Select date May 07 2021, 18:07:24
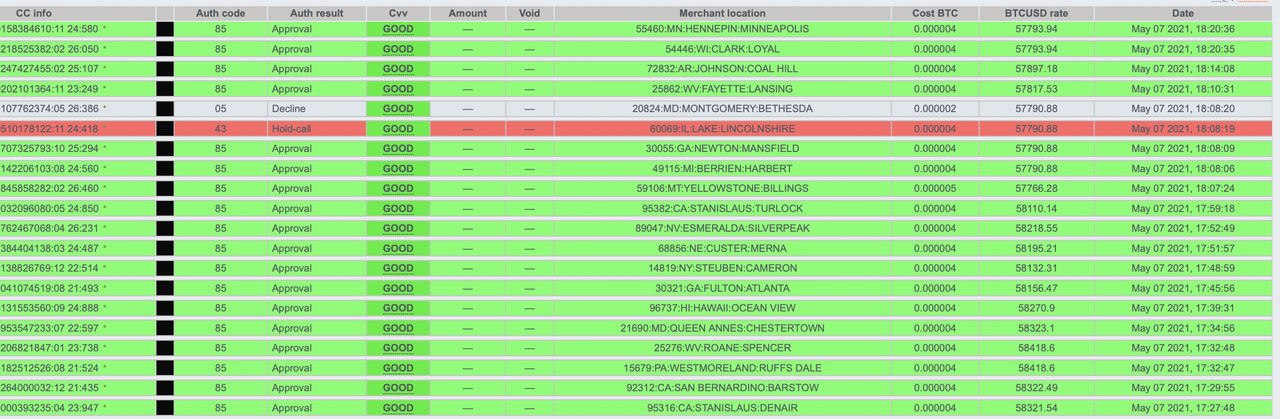The width and height of the screenshot is (1280, 419). (1184, 188)
